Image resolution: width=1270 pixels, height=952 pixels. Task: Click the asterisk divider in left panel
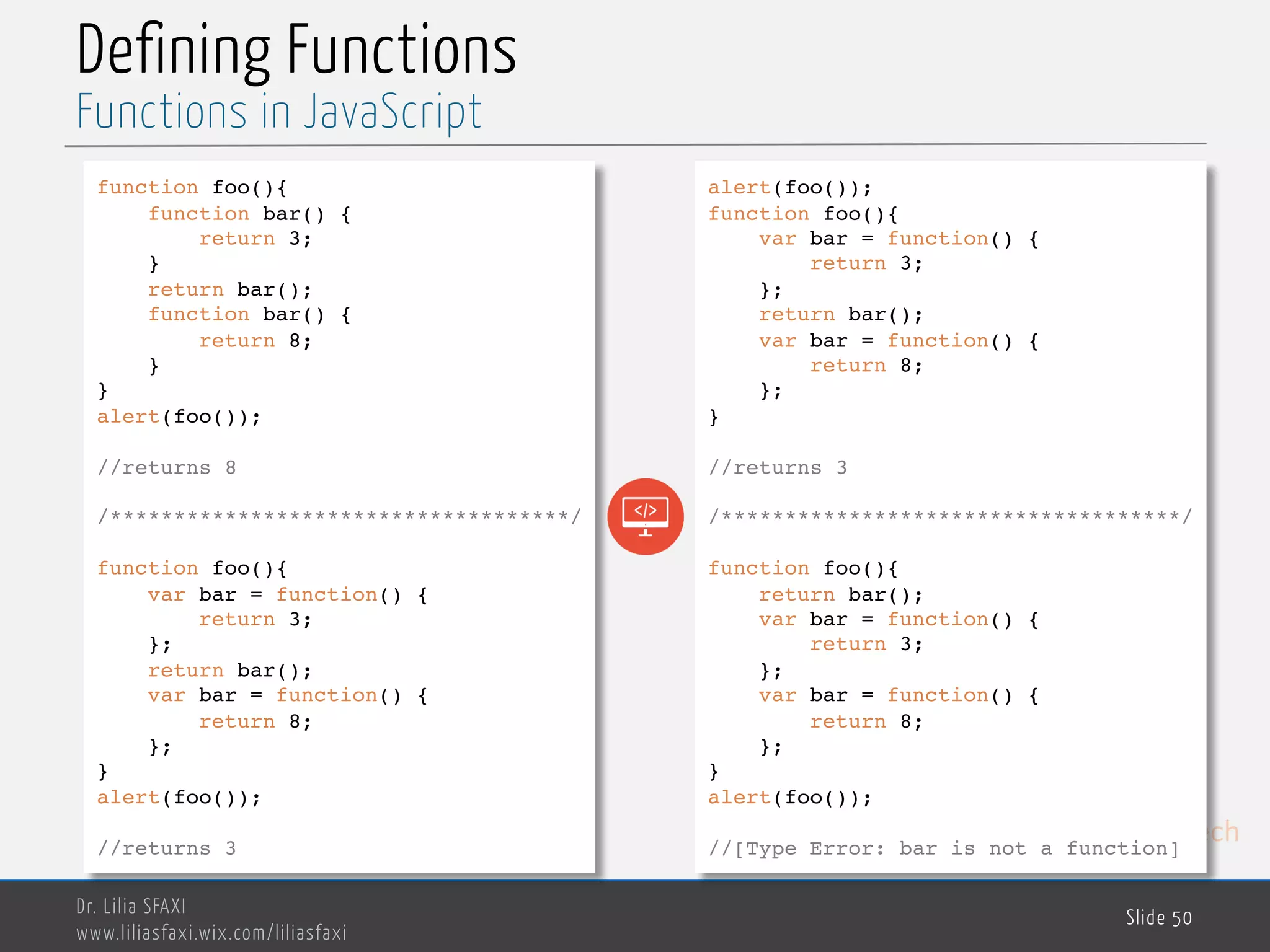(x=339, y=516)
